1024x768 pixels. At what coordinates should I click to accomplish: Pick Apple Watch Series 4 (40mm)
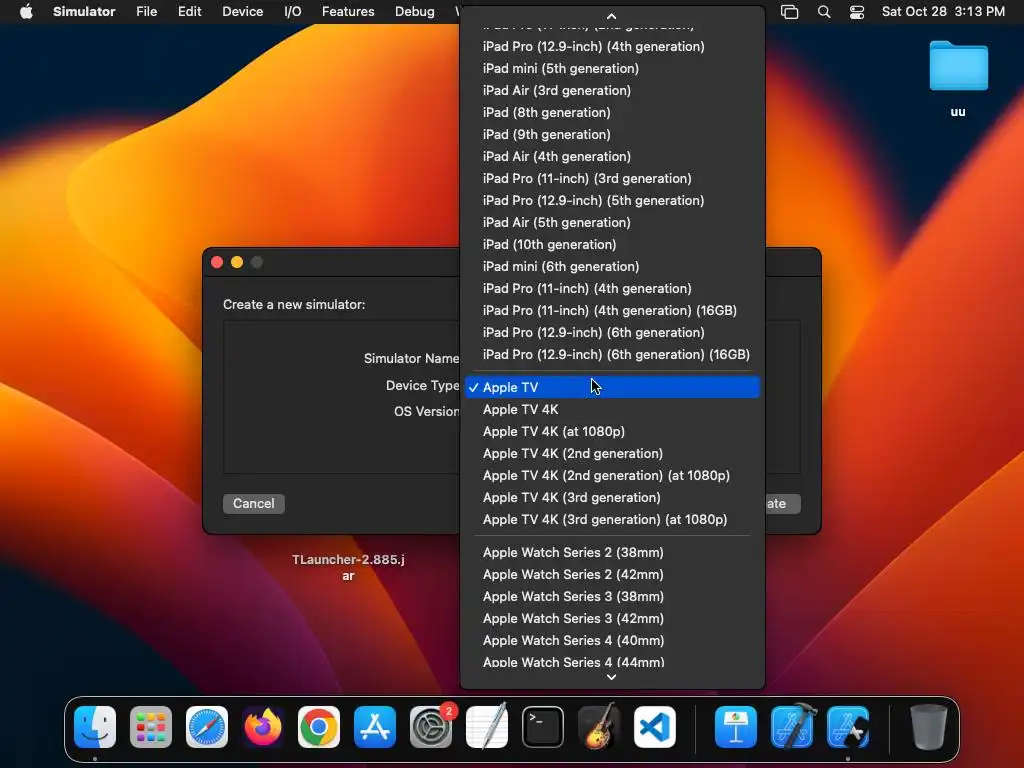pos(612,641)
